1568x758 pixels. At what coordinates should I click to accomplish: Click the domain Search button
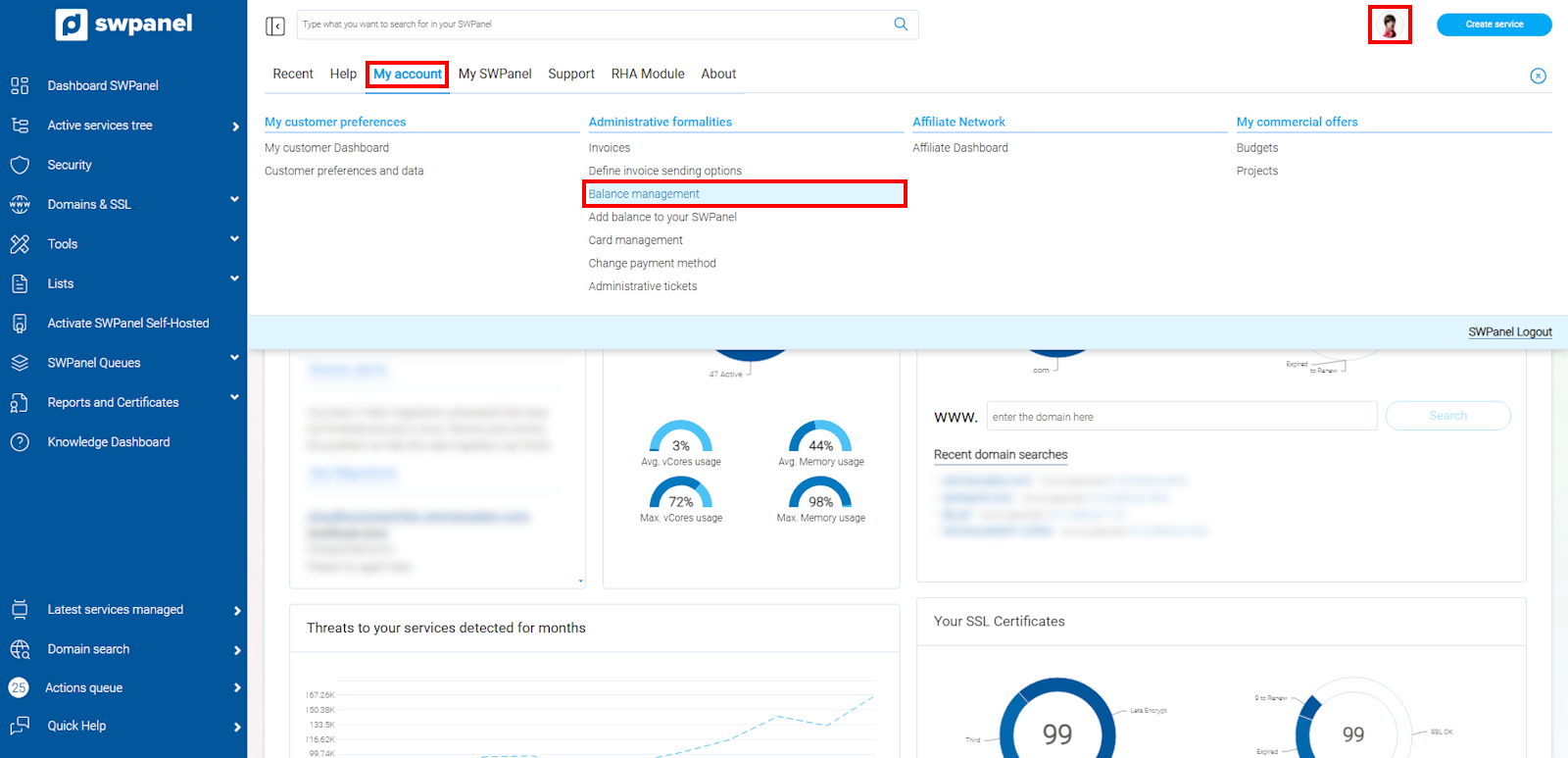(1448, 416)
